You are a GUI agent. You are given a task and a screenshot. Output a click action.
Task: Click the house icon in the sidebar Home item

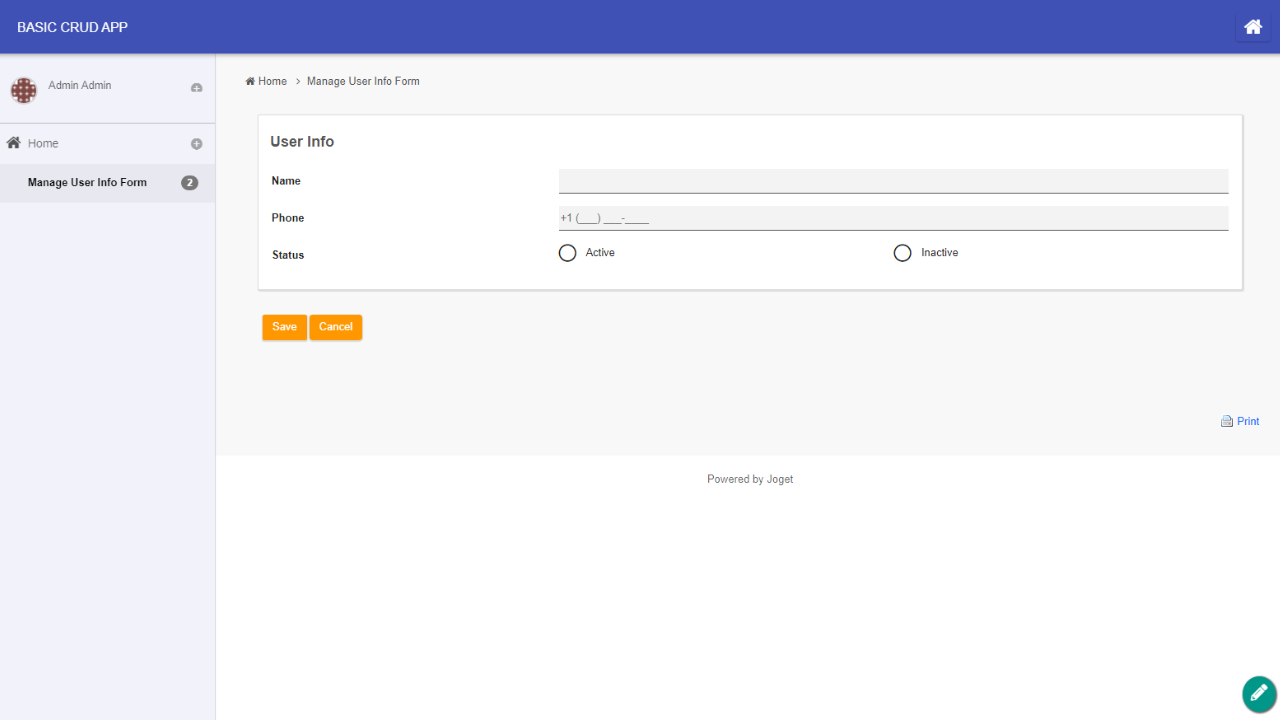[x=14, y=143]
